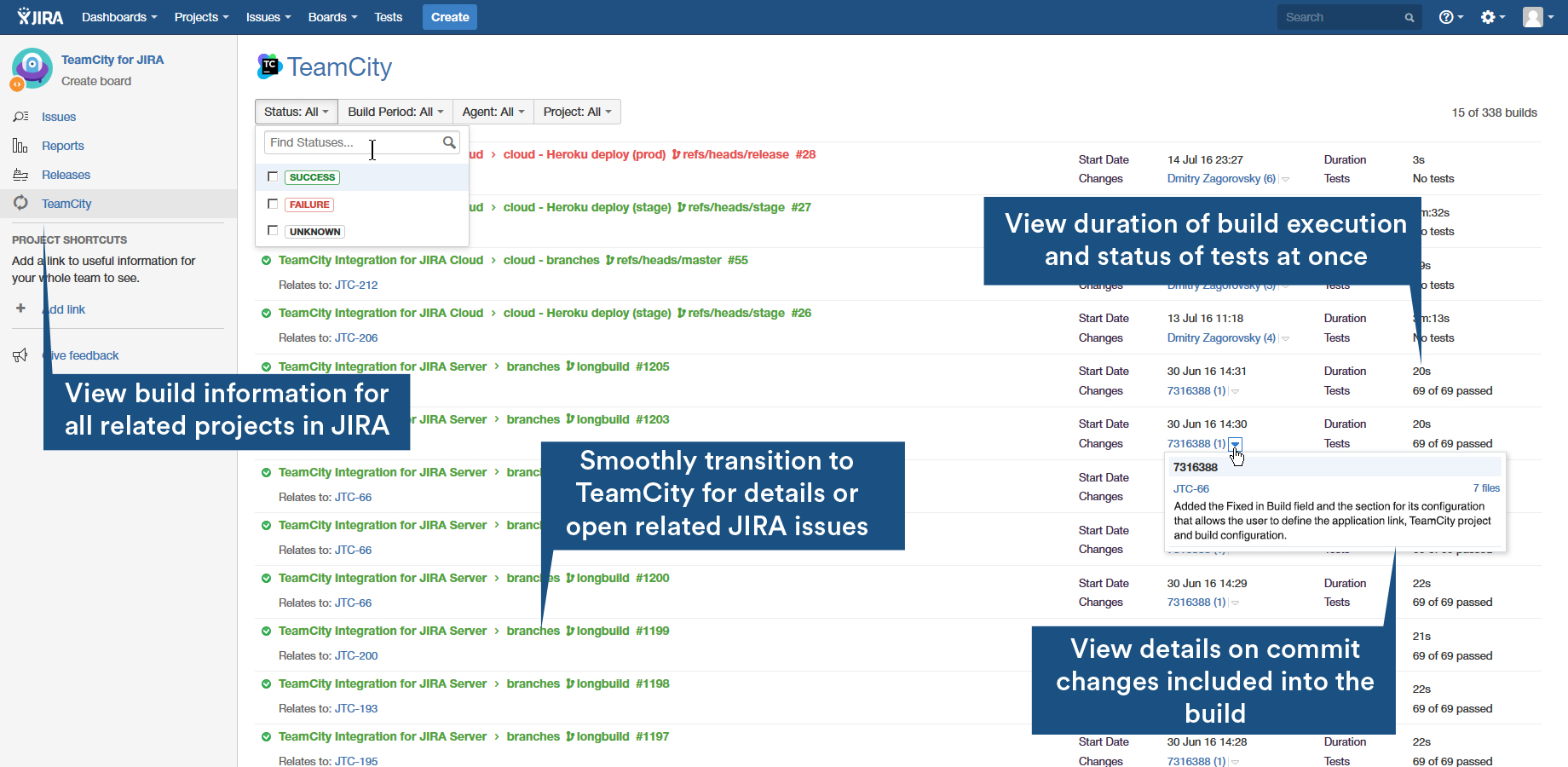Viewport: 1568px width, 767px height.
Task: Open the Project: All dropdown
Action: 578,112
